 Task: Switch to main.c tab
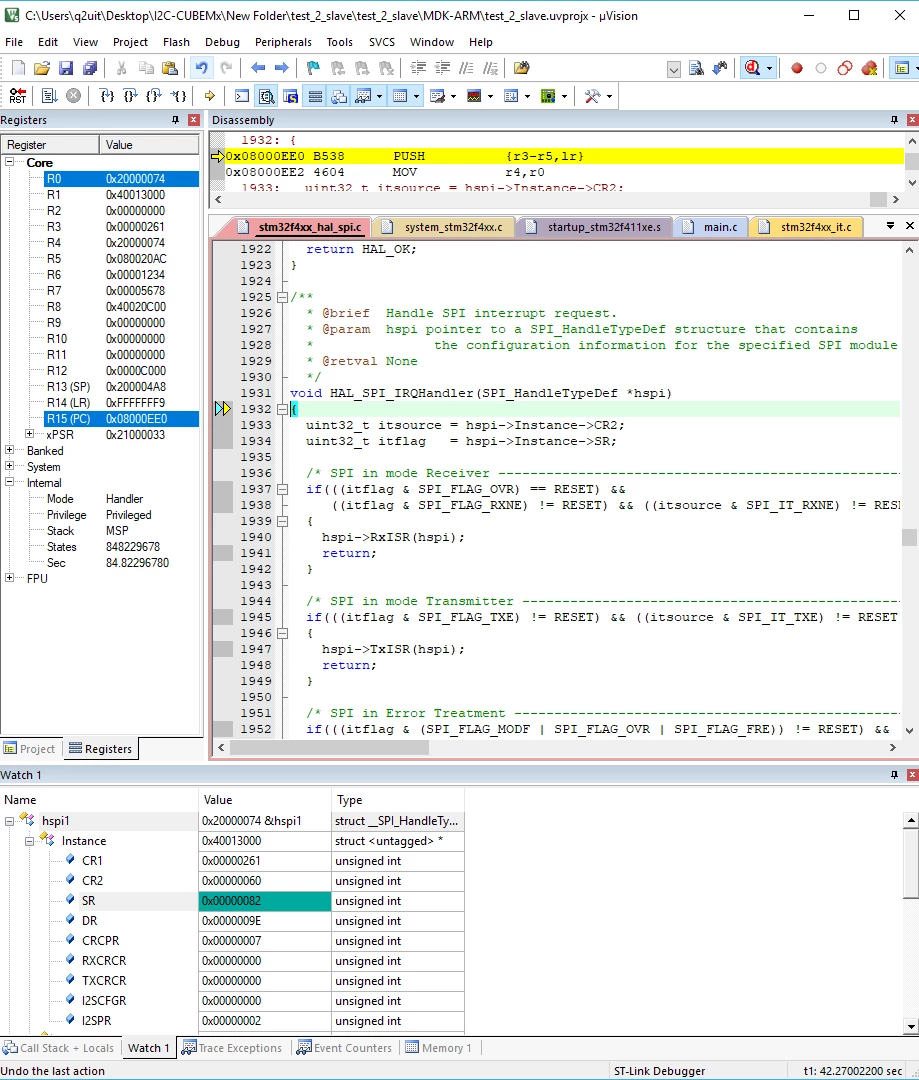pyautogui.click(x=712, y=227)
